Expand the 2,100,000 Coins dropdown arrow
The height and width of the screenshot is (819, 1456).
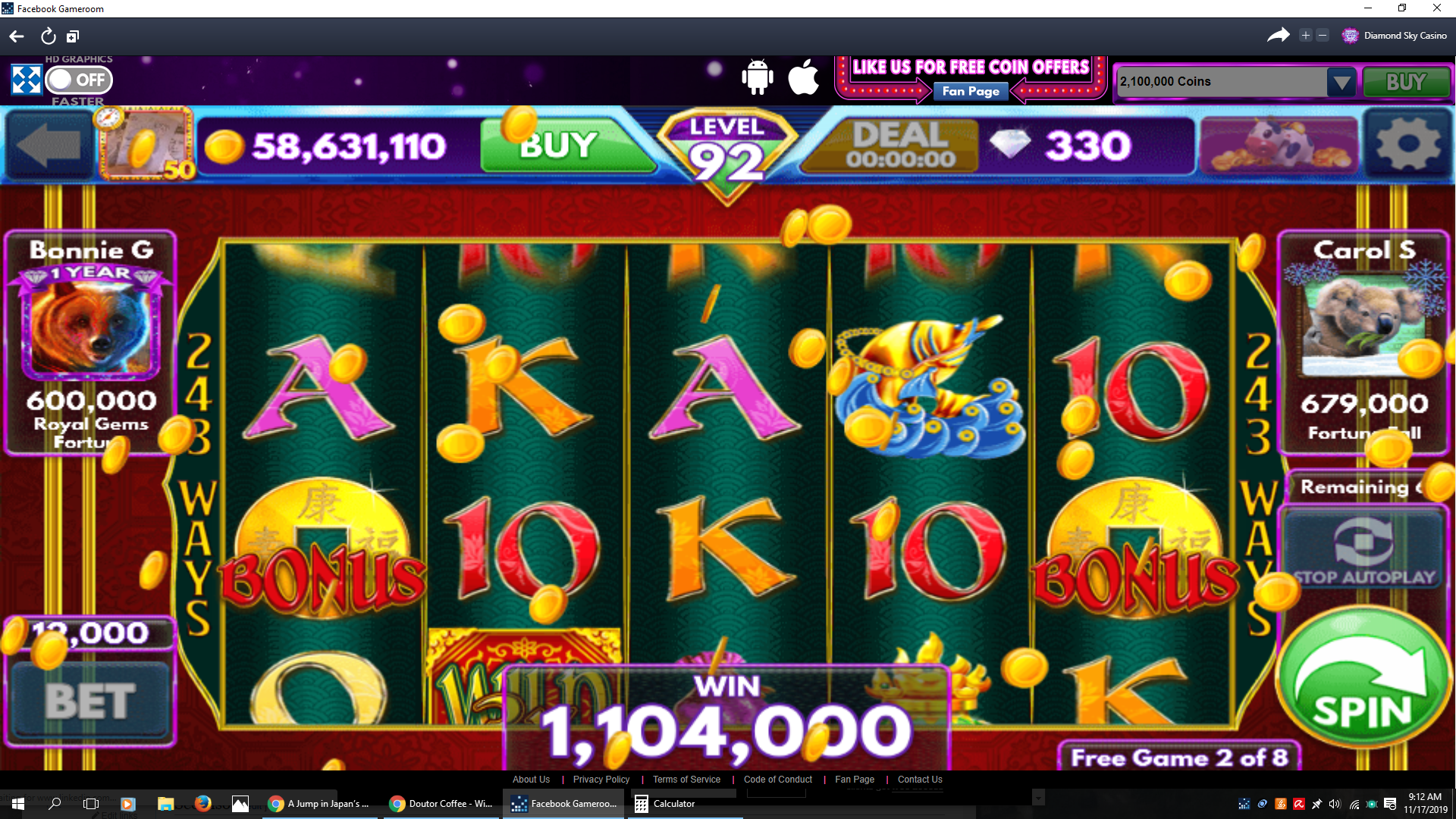(x=1341, y=82)
